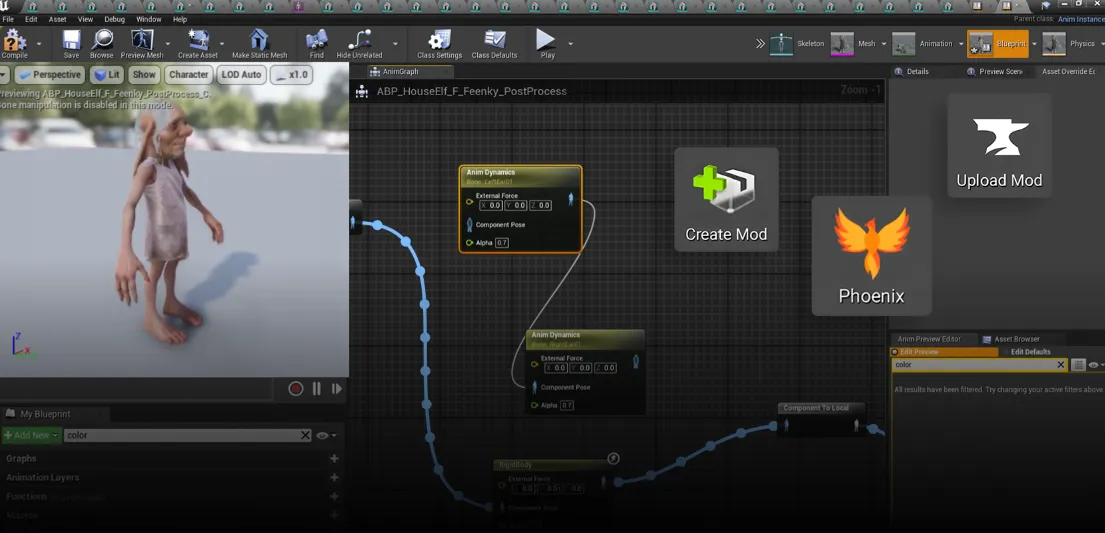
Task: Select the Blueprint mode button
Action: pos(998,44)
